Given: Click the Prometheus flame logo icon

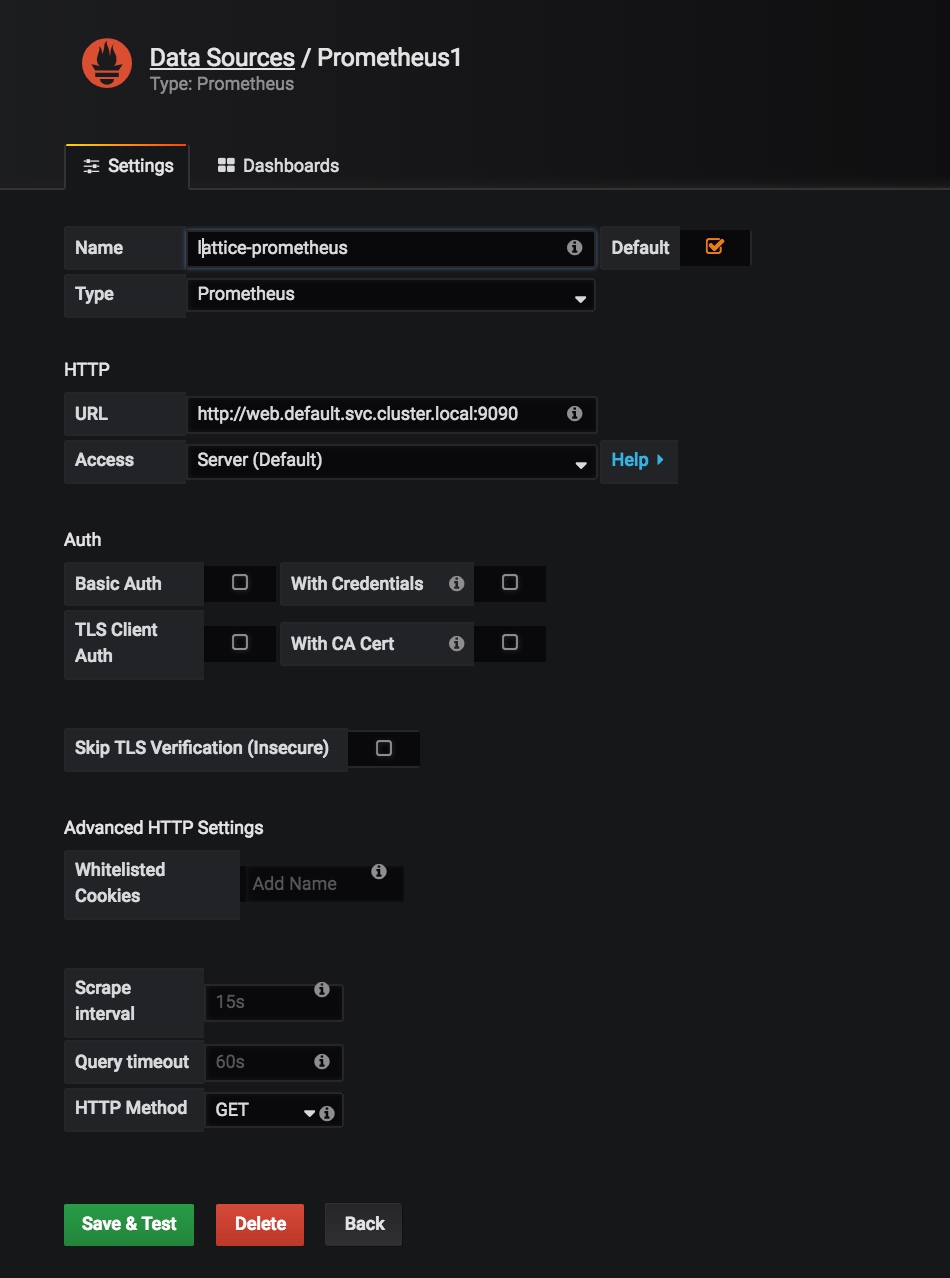Looking at the screenshot, I should [x=107, y=62].
